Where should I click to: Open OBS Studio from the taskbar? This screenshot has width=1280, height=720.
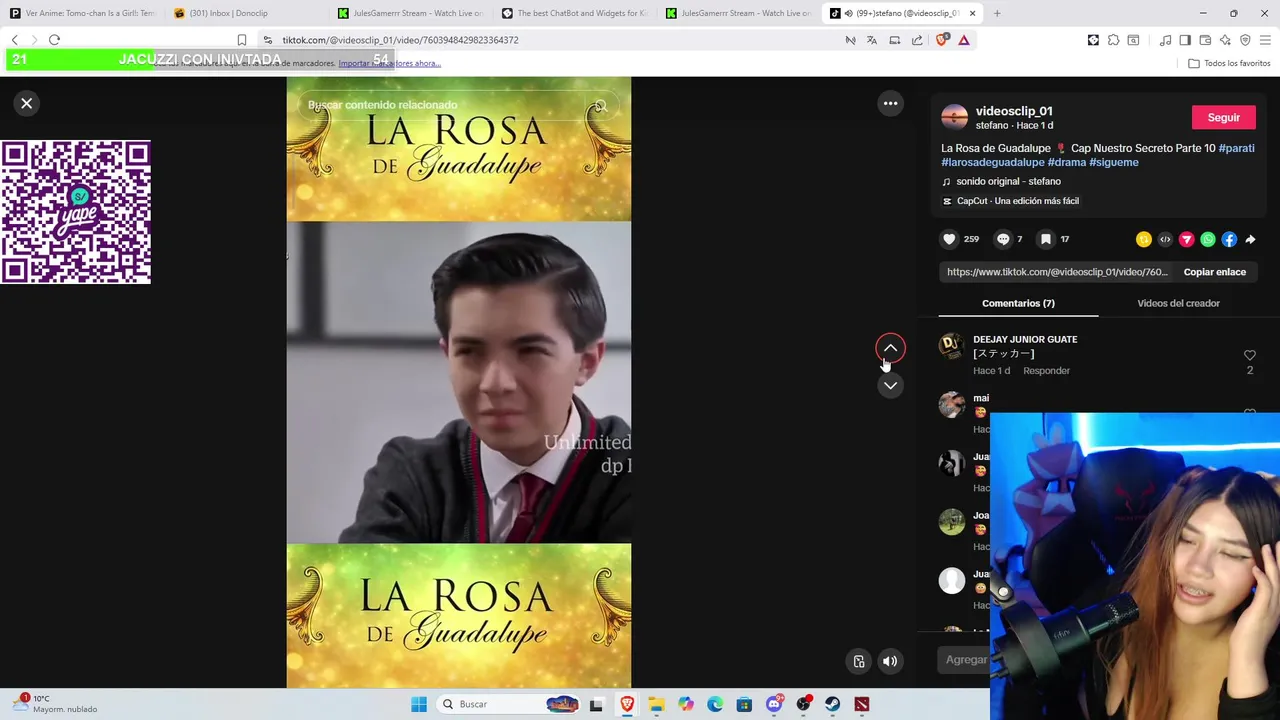coord(803,704)
